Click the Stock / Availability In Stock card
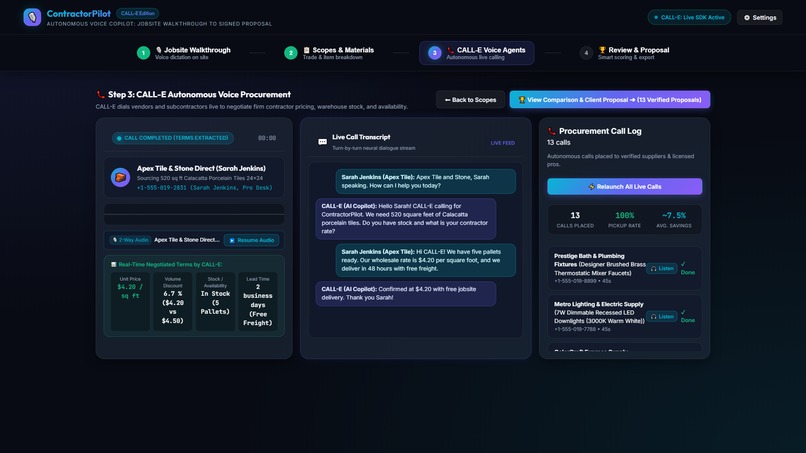 point(215,301)
